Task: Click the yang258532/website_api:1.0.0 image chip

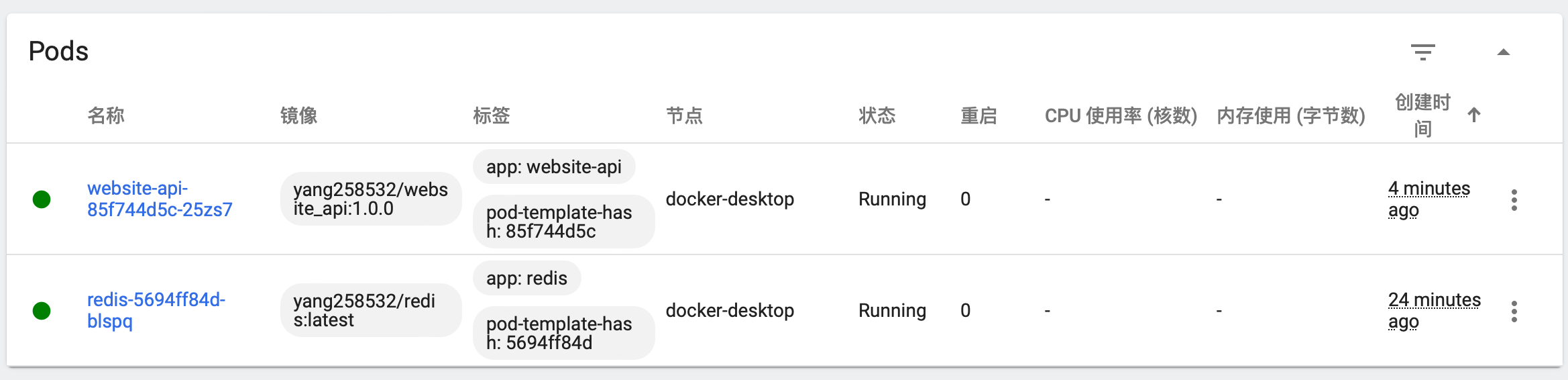Action: coord(370,199)
